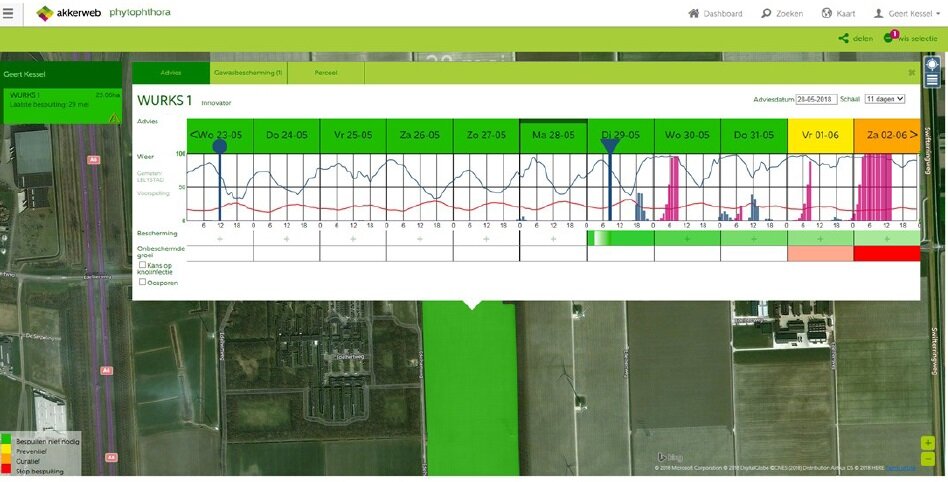Viewport: 948px width, 482px height.
Task: Click the delen share icon
Action: (843, 39)
